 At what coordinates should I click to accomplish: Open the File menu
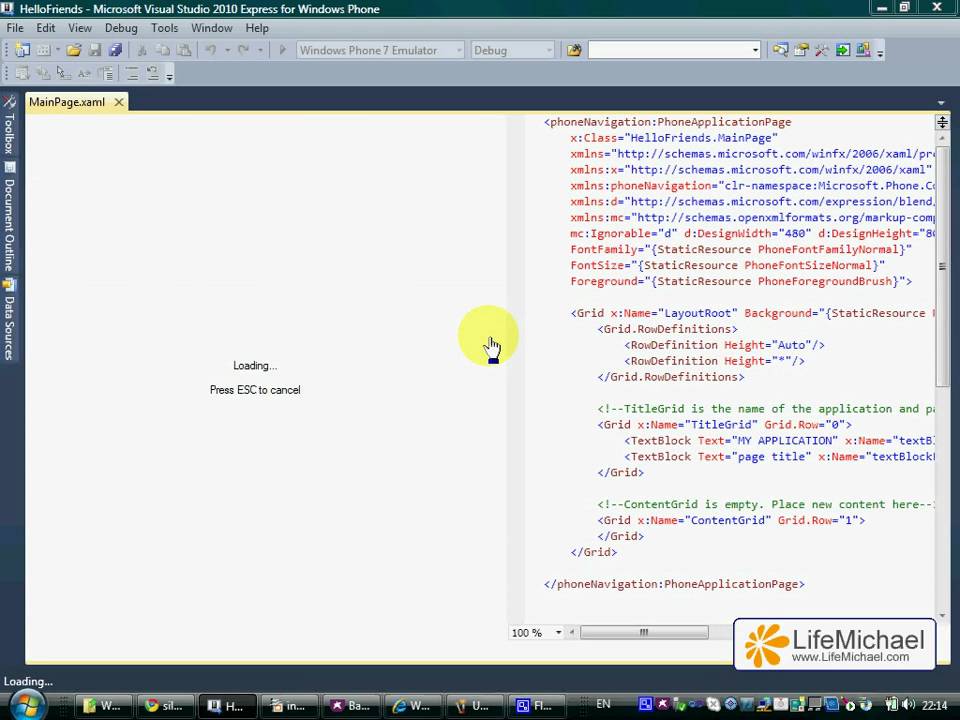pos(15,28)
